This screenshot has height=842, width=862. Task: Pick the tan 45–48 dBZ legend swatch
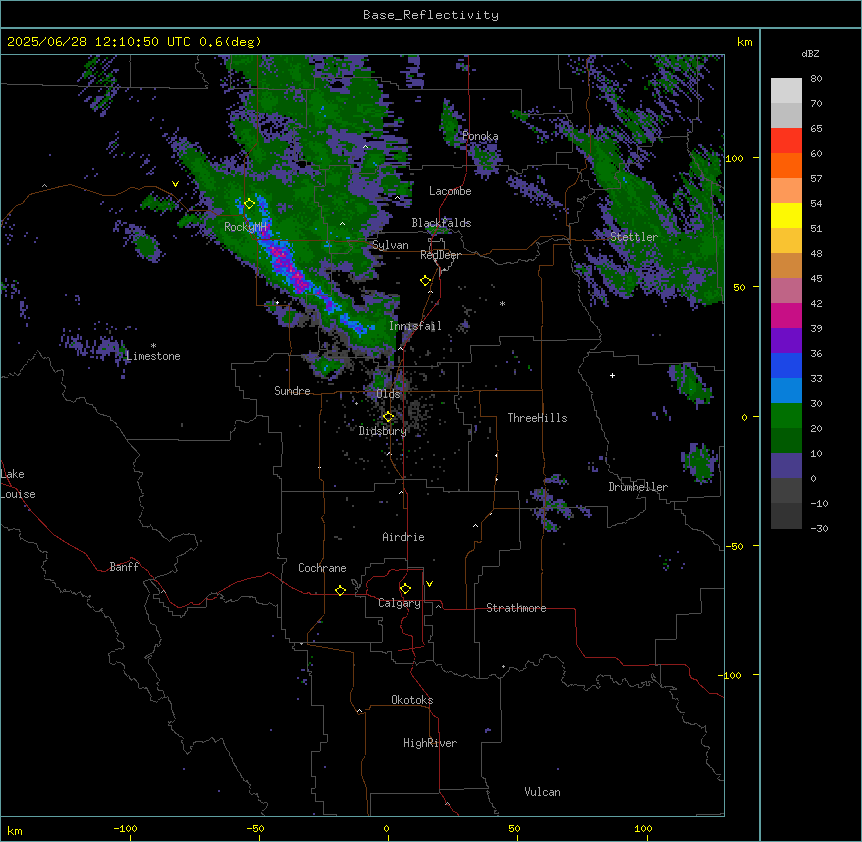click(786, 265)
